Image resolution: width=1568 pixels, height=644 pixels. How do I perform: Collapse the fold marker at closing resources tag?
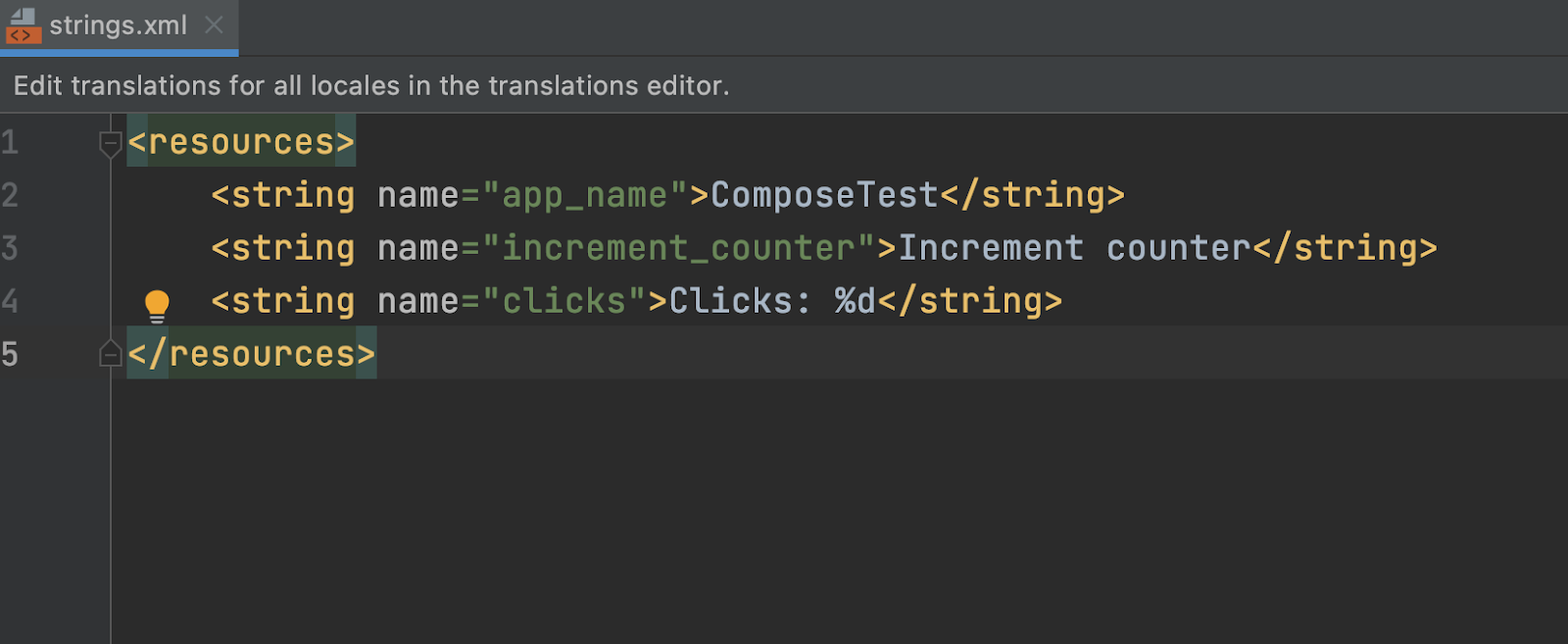[x=111, y=353]
